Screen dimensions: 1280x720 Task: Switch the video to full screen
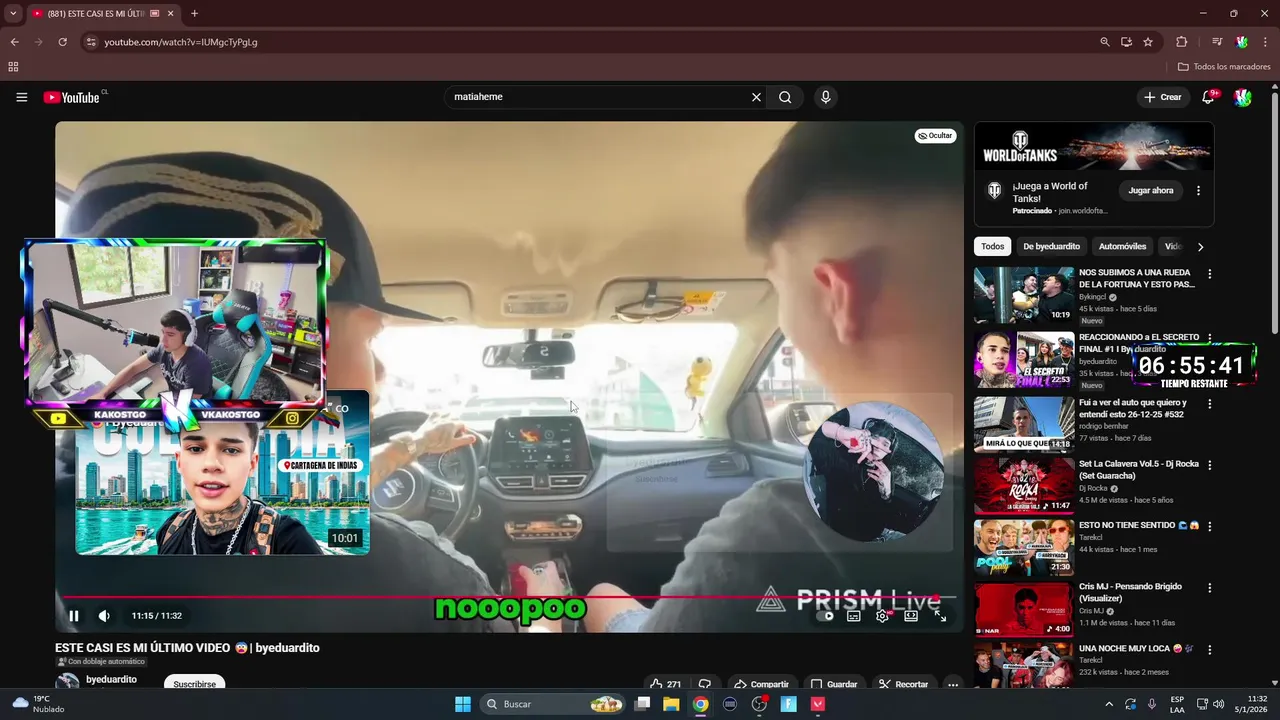coord(940,616)
